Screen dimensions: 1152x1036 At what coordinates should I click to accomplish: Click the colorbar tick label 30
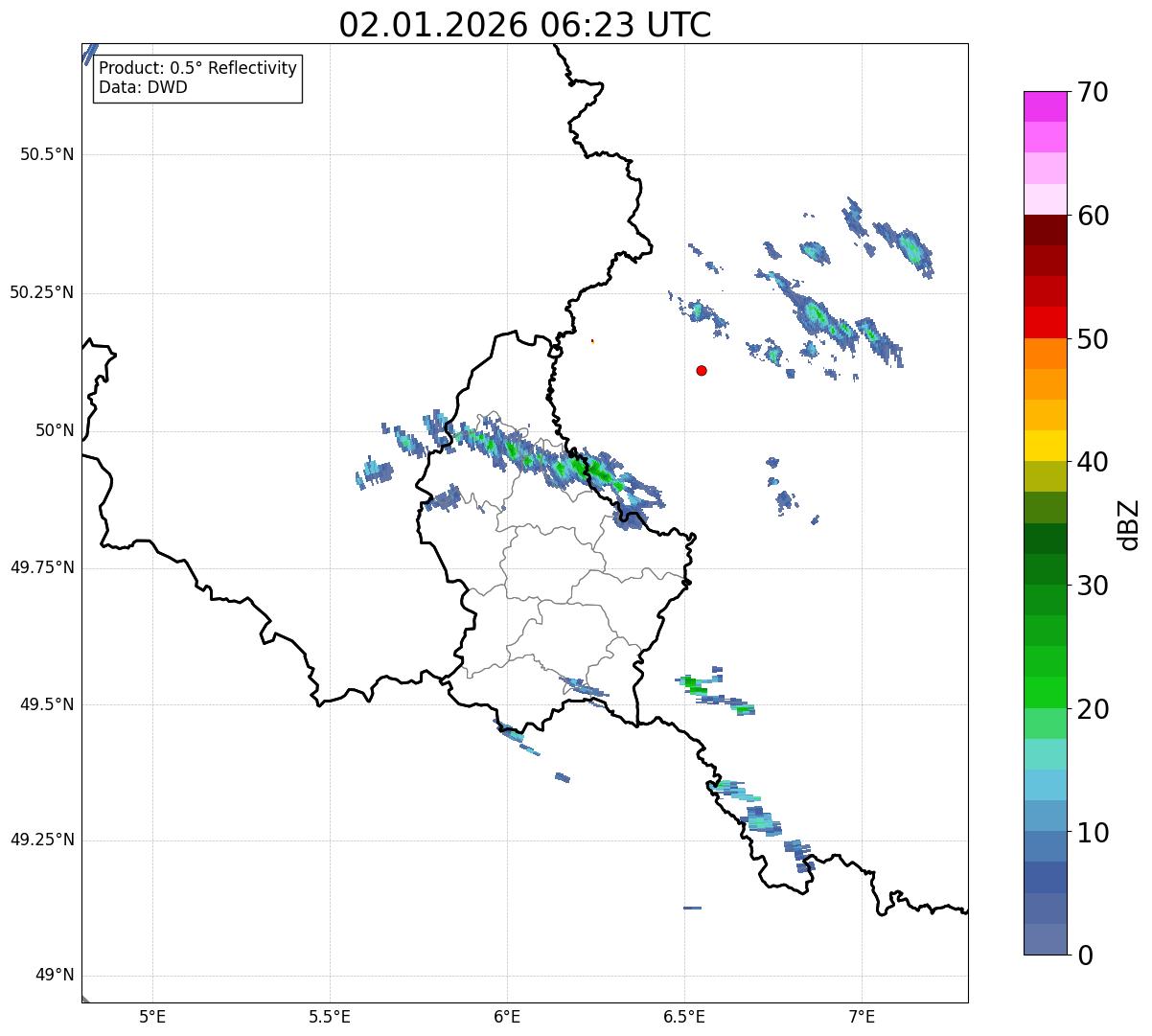pyautogui.click(x=1092, y=587)
